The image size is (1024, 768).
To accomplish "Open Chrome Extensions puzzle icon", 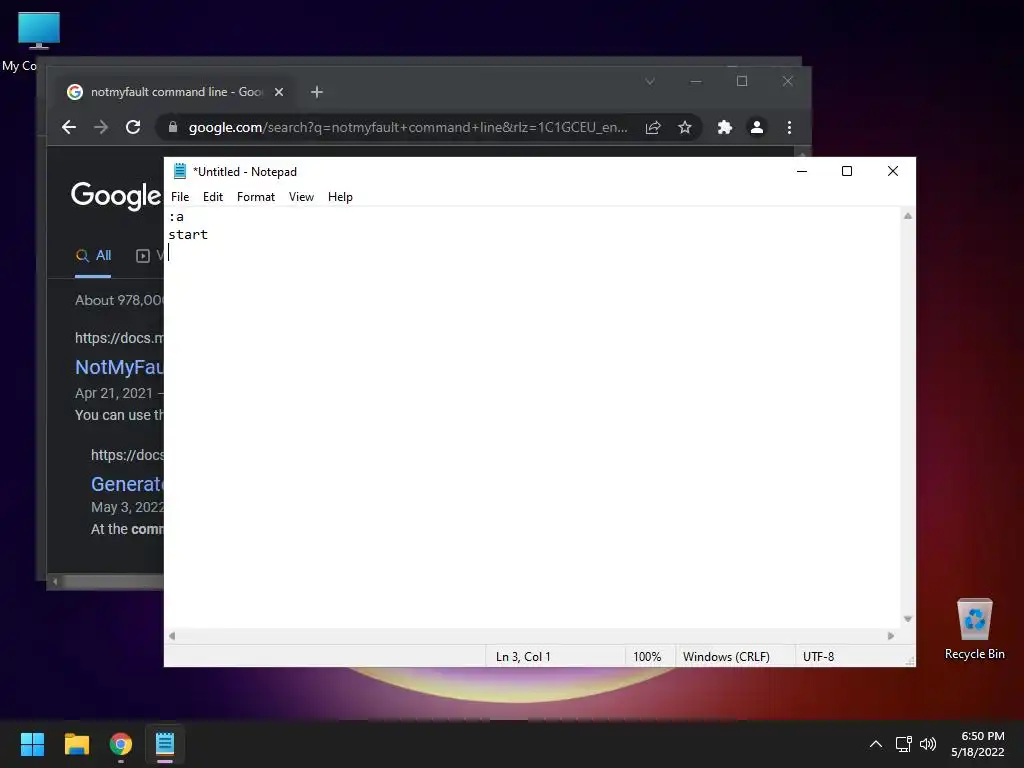I will pos(725,127).
